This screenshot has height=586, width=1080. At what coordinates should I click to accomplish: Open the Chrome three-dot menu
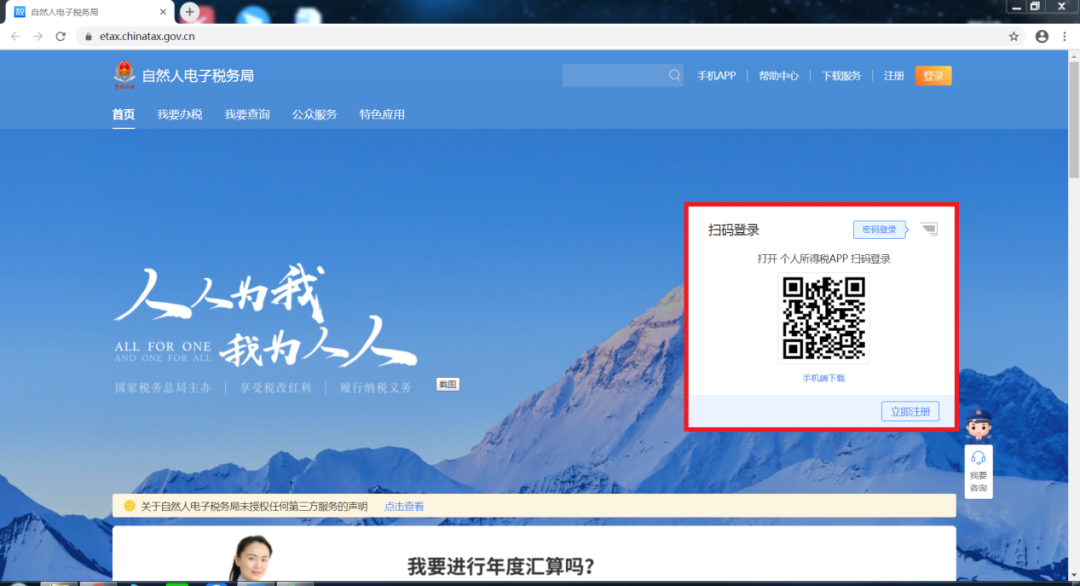click(x=1065, y=36)
